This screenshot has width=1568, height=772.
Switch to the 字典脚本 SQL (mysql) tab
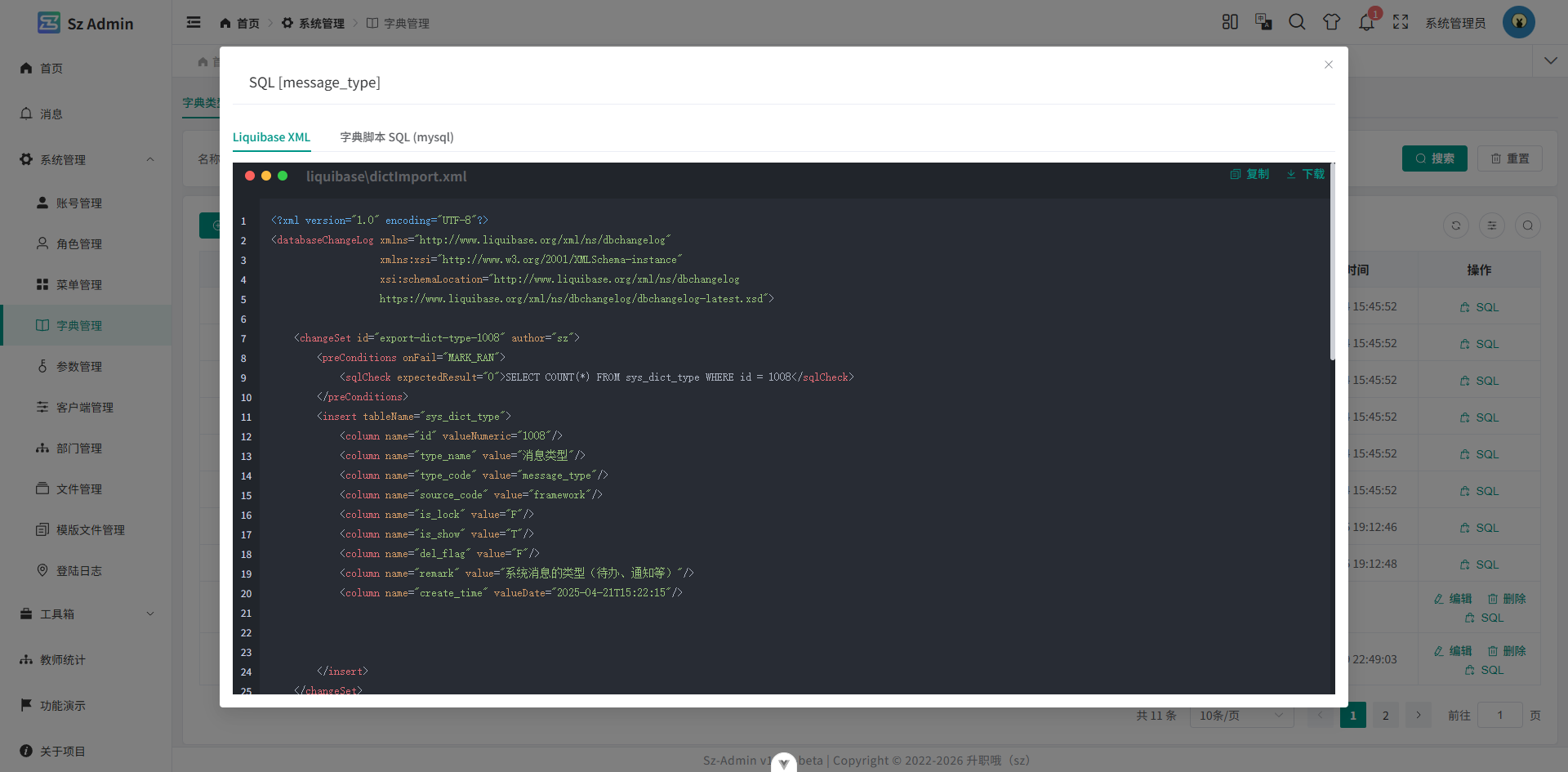(397, 137)
